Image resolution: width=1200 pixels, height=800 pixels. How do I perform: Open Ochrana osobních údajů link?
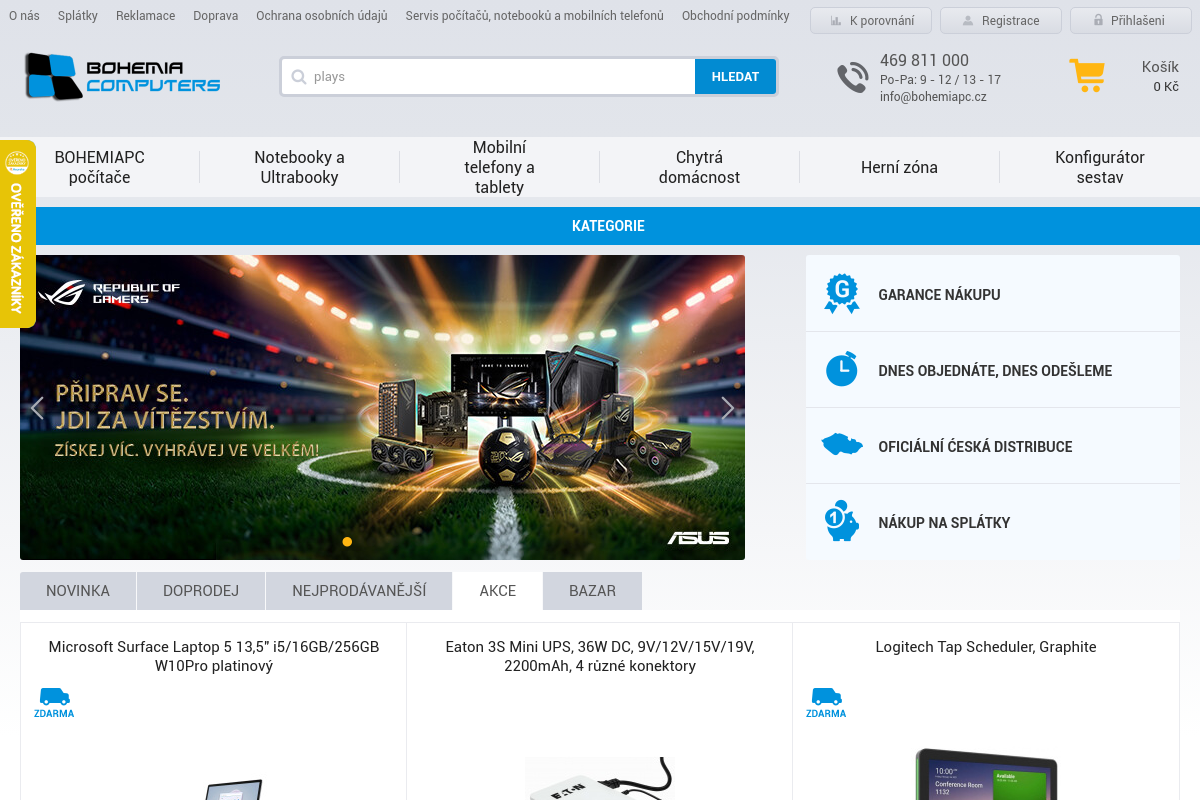tap(322, 16)
